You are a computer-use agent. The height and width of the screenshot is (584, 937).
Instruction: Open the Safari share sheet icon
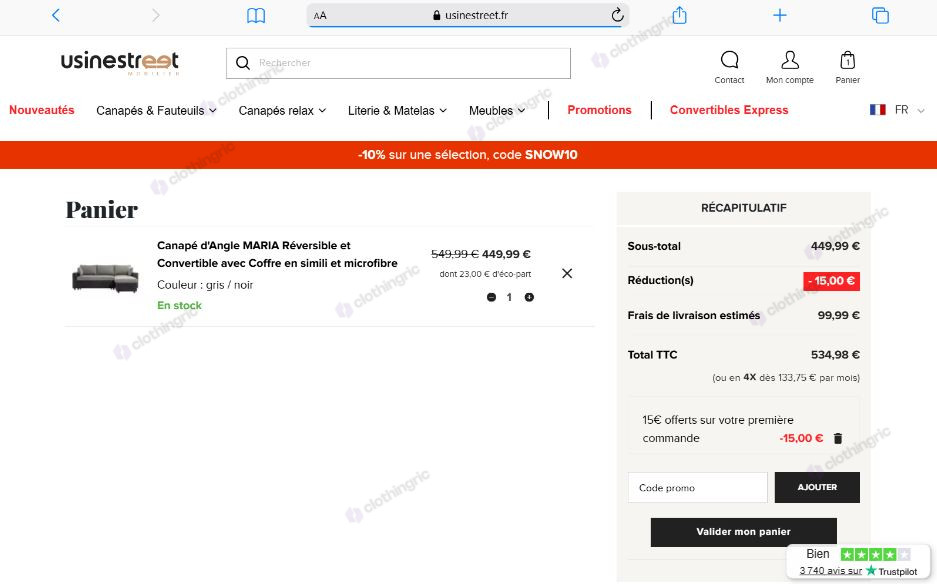pyautogui.click(x=679, y=15)
